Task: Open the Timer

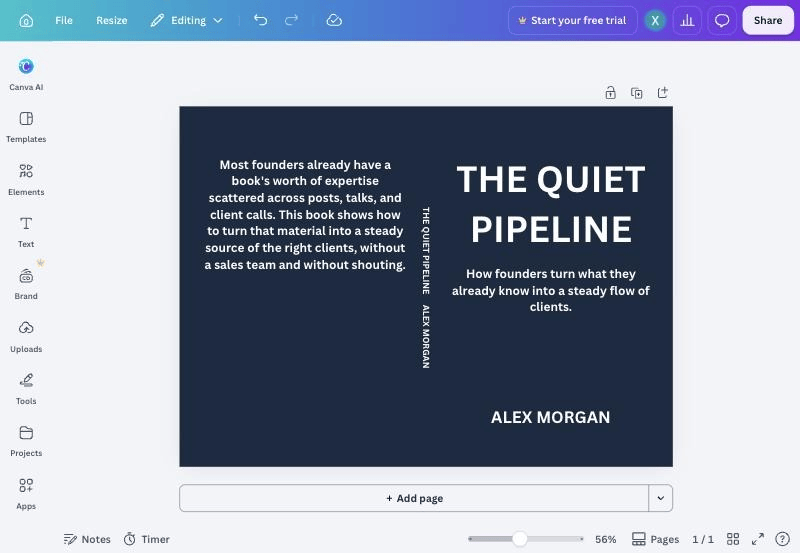Action: point(146,539)
